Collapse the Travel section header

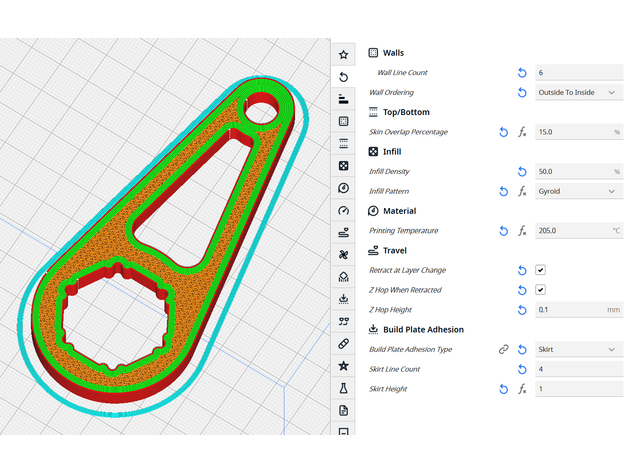[393, 250]
